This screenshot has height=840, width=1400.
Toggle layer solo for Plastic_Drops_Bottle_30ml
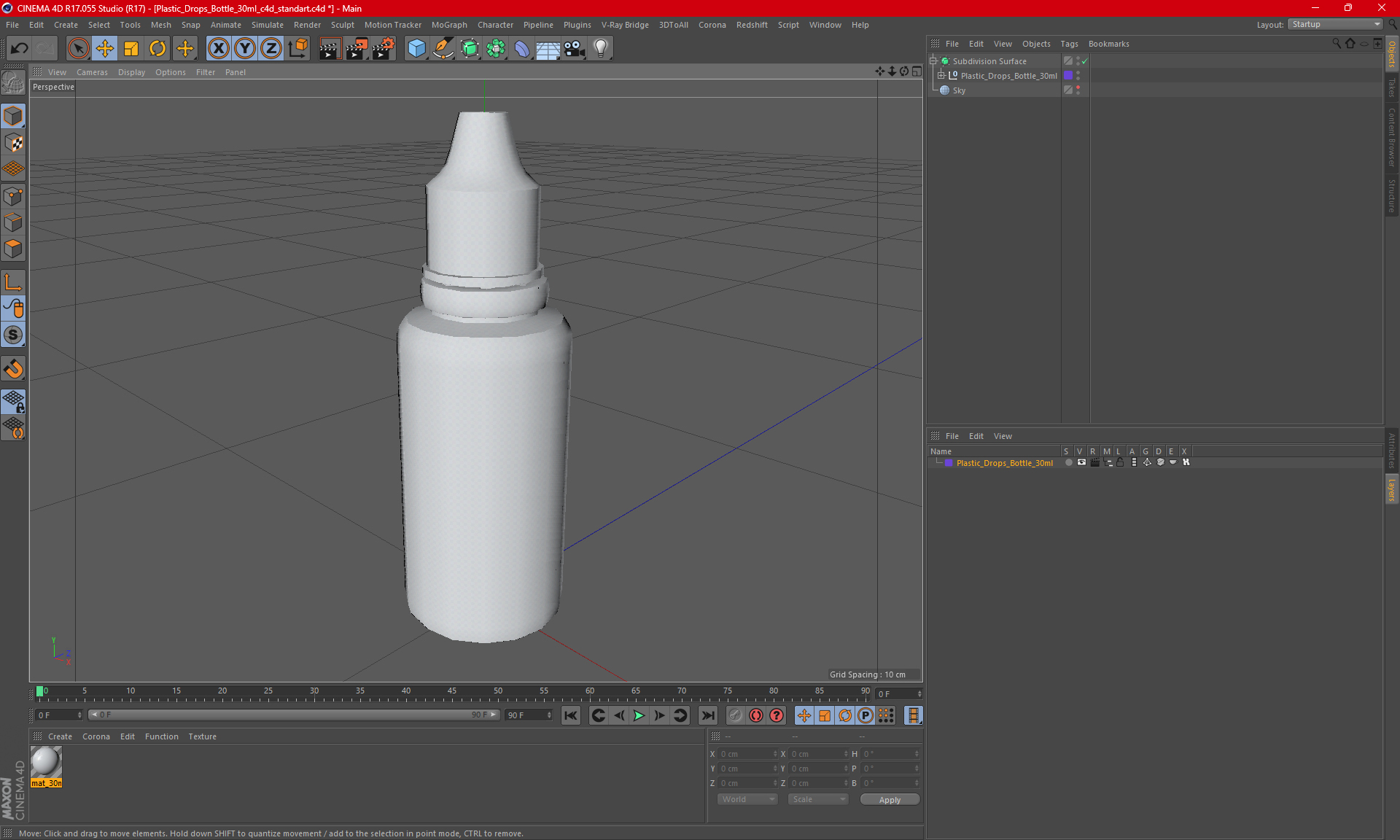[x=1069, y=462]
